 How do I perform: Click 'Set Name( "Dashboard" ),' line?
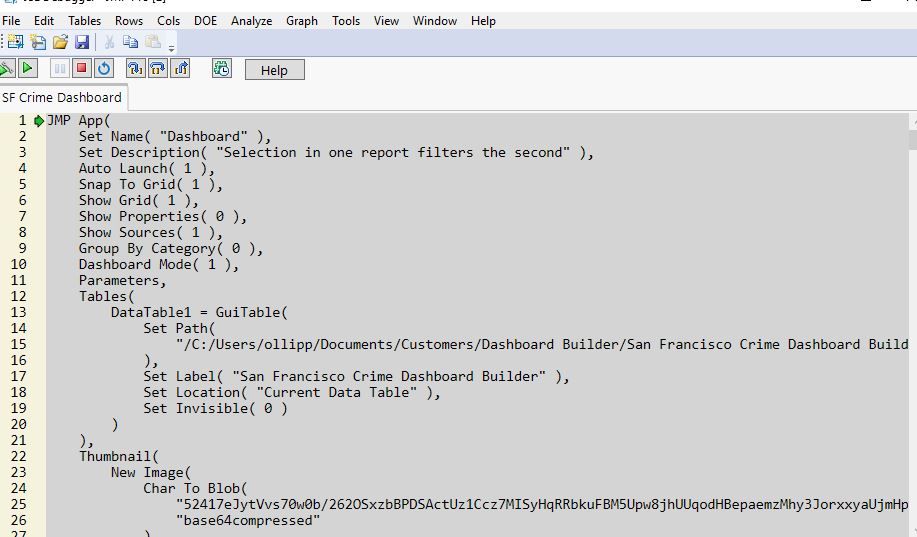(x=175, y=136)
